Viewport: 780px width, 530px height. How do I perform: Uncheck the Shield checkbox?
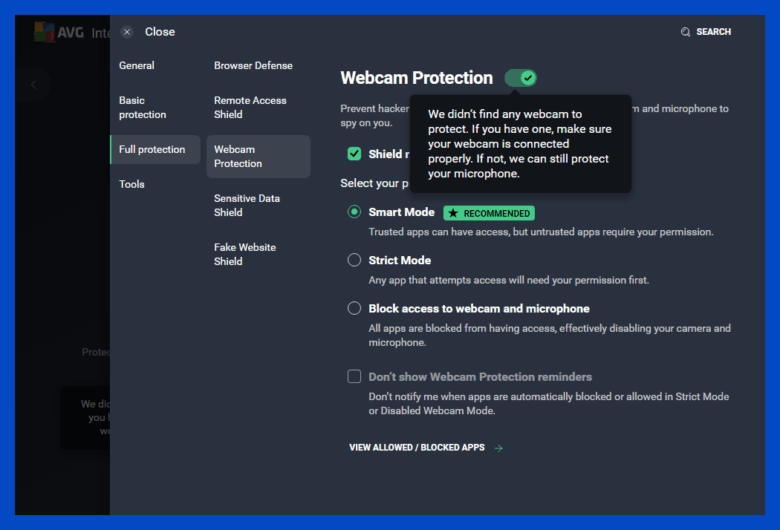[x=354, y=154]
